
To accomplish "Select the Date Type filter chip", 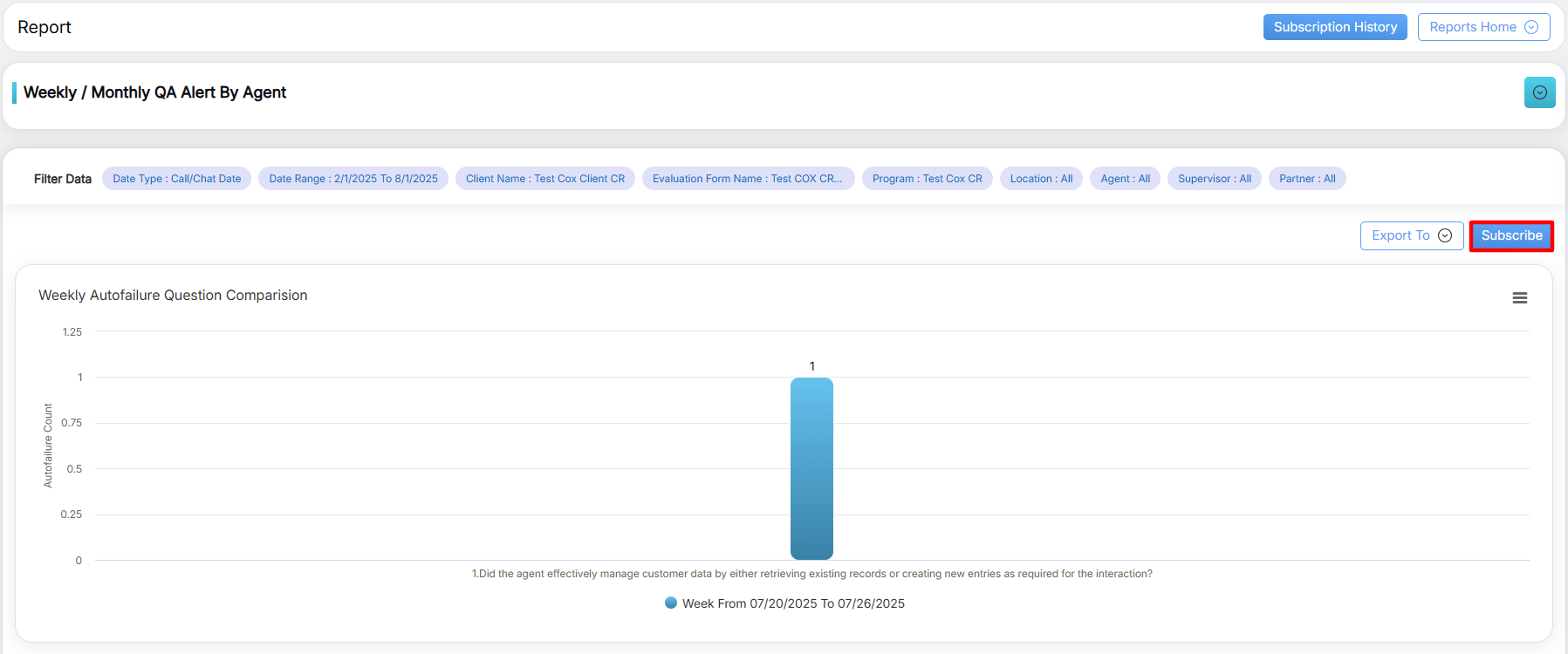I will point(176,179).
